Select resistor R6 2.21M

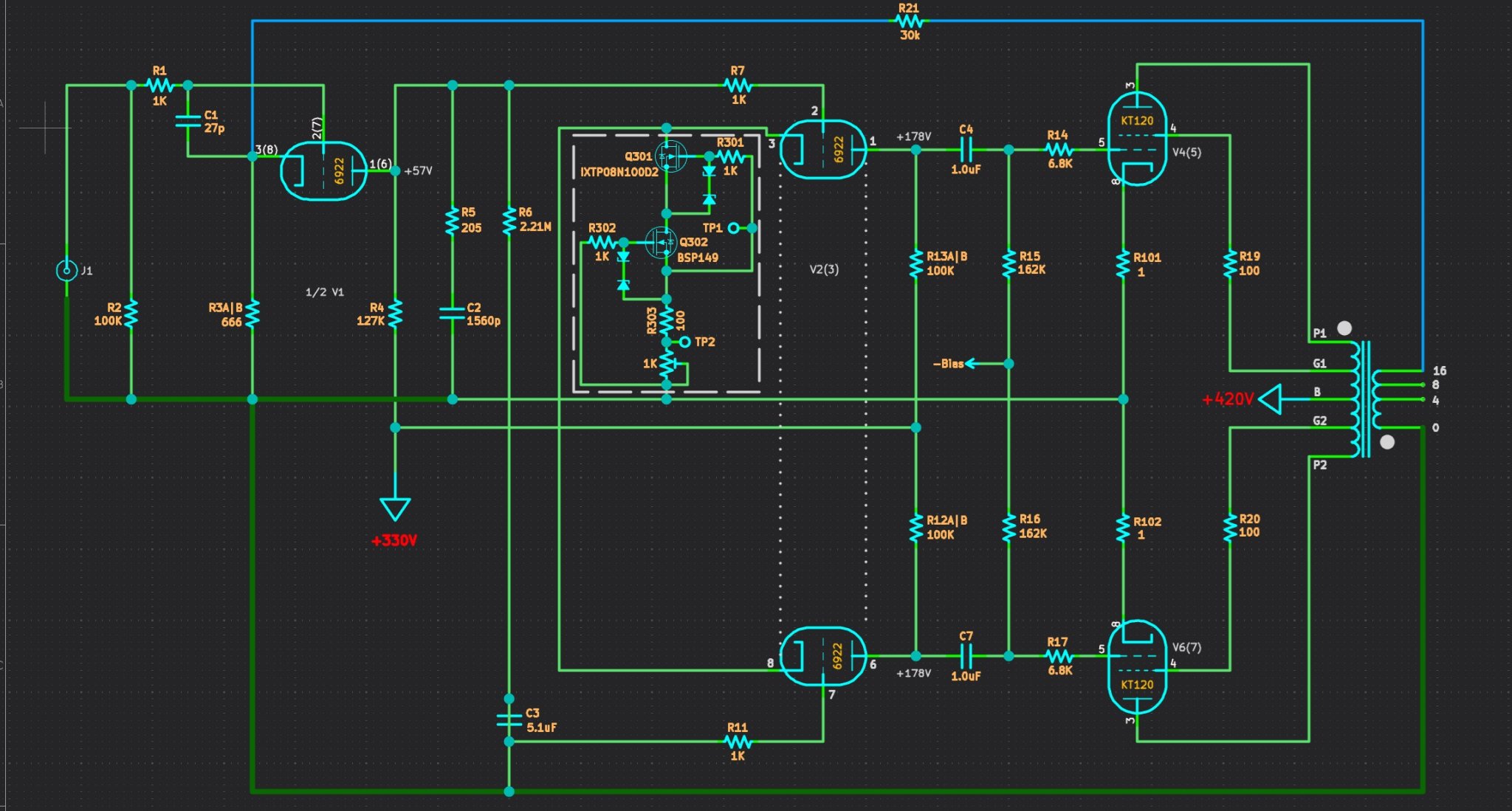509,221
